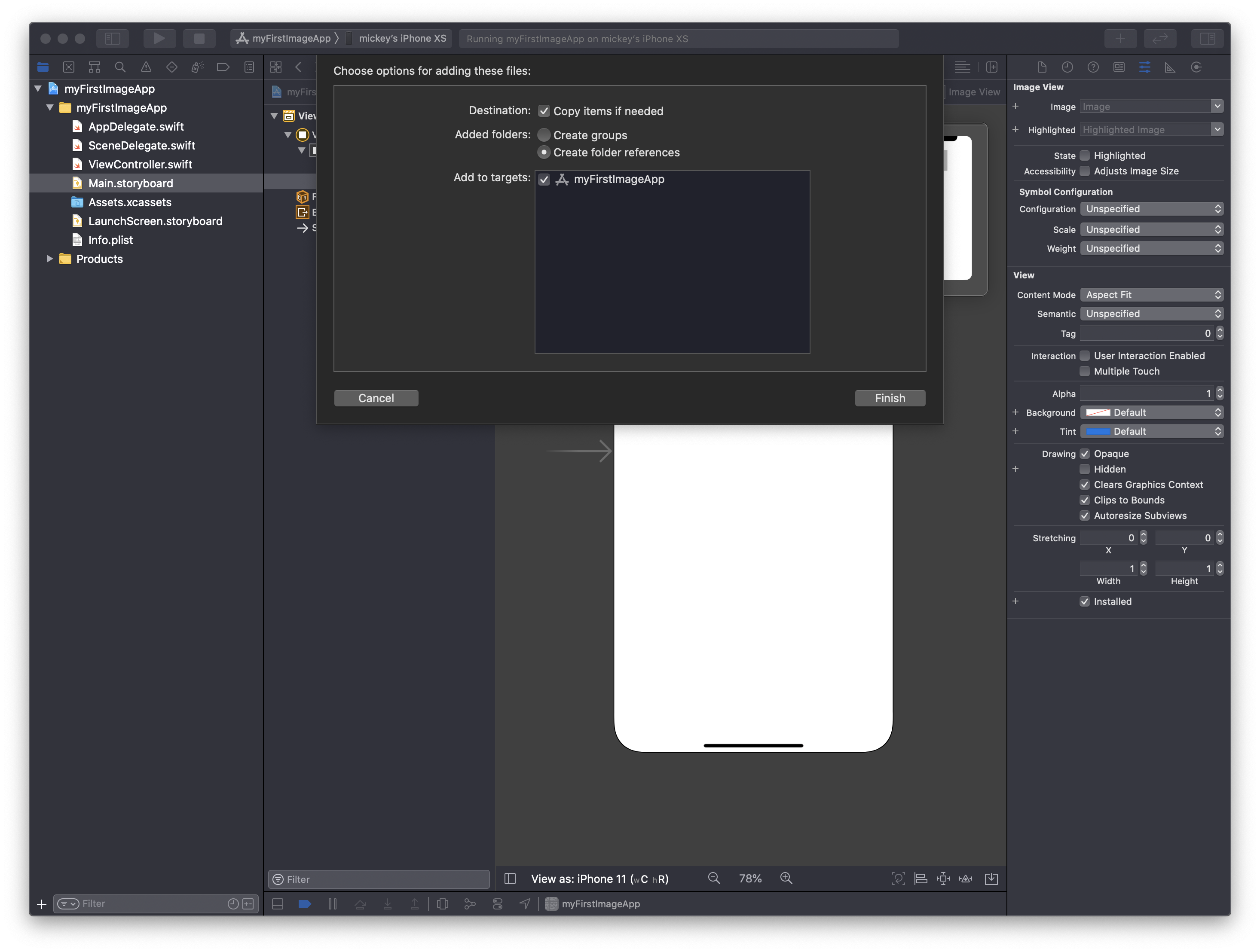Select Assets.xcassets in navigator
The width and height of the screenshot is (1260, 952).
click(130, 202)
